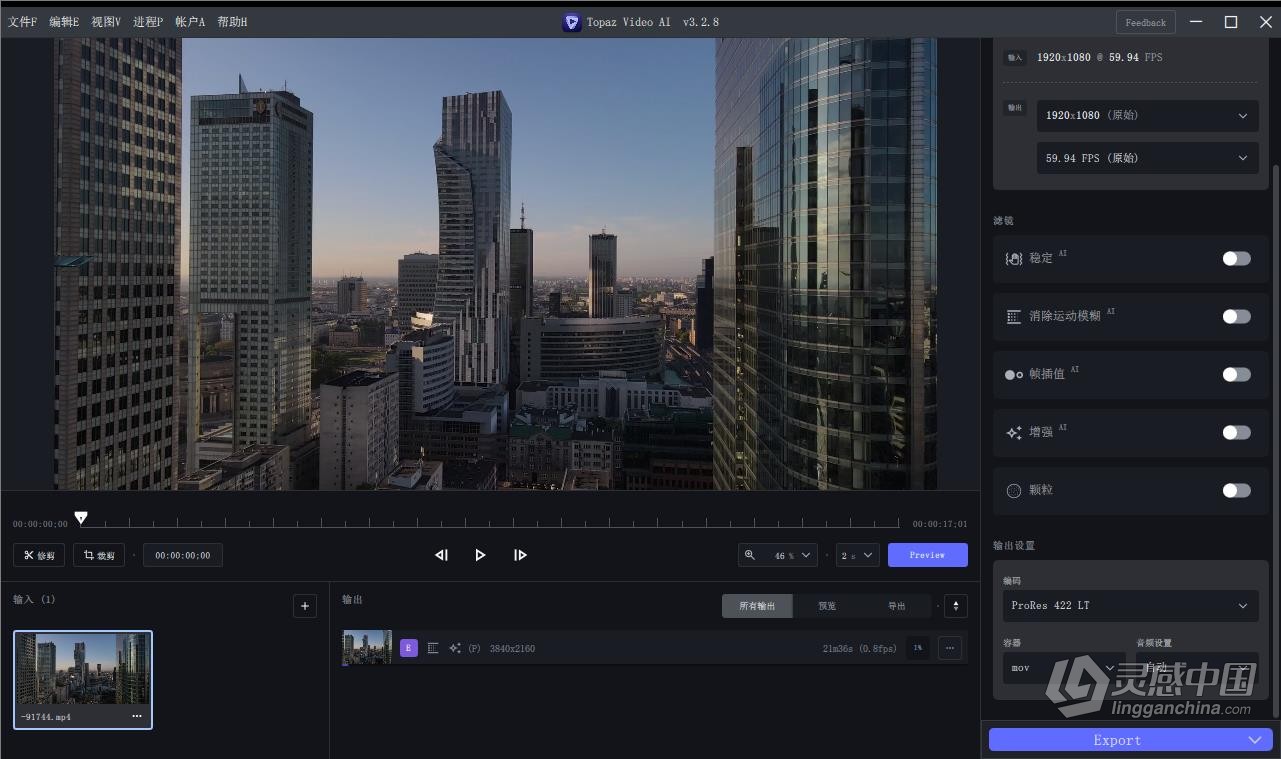The width and height of the screenshot is (1281, 759).
Task: Open the 视图V menu
Action: pos(106,22)
